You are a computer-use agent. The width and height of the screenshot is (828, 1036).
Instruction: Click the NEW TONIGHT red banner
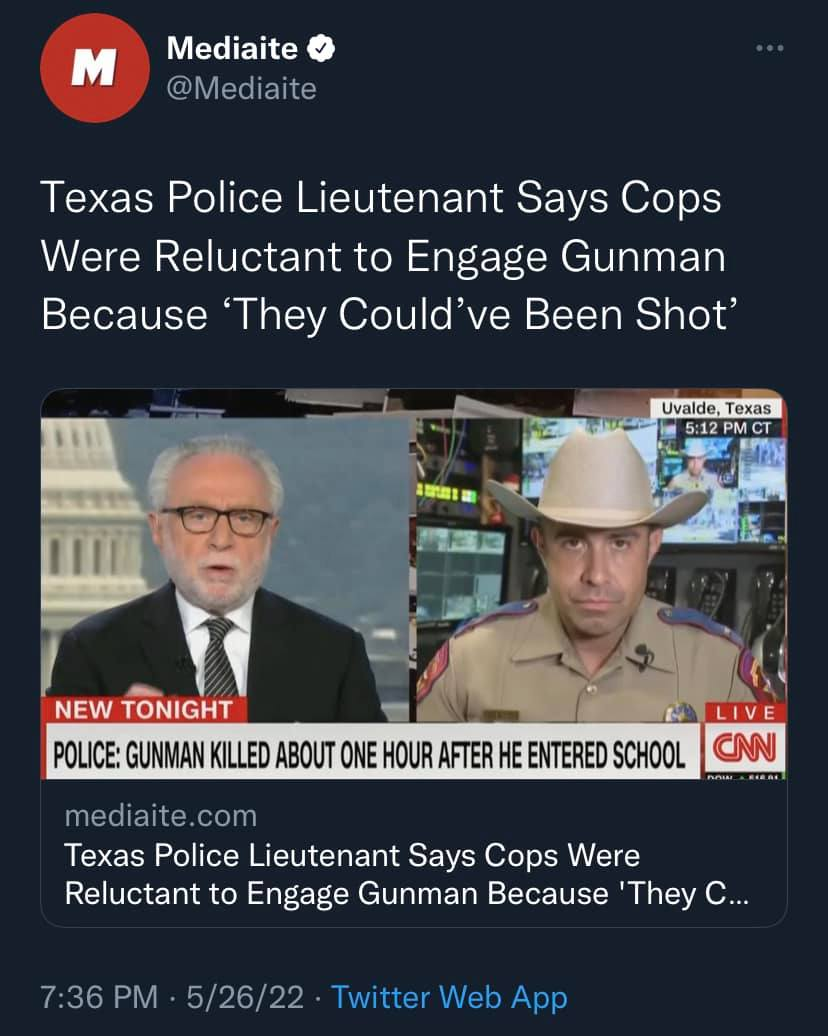point(143,710)
